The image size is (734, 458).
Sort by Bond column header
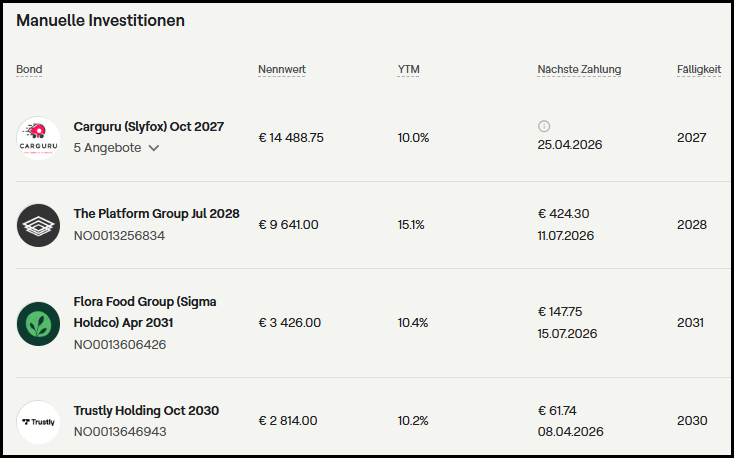click(x=29, y=69)
